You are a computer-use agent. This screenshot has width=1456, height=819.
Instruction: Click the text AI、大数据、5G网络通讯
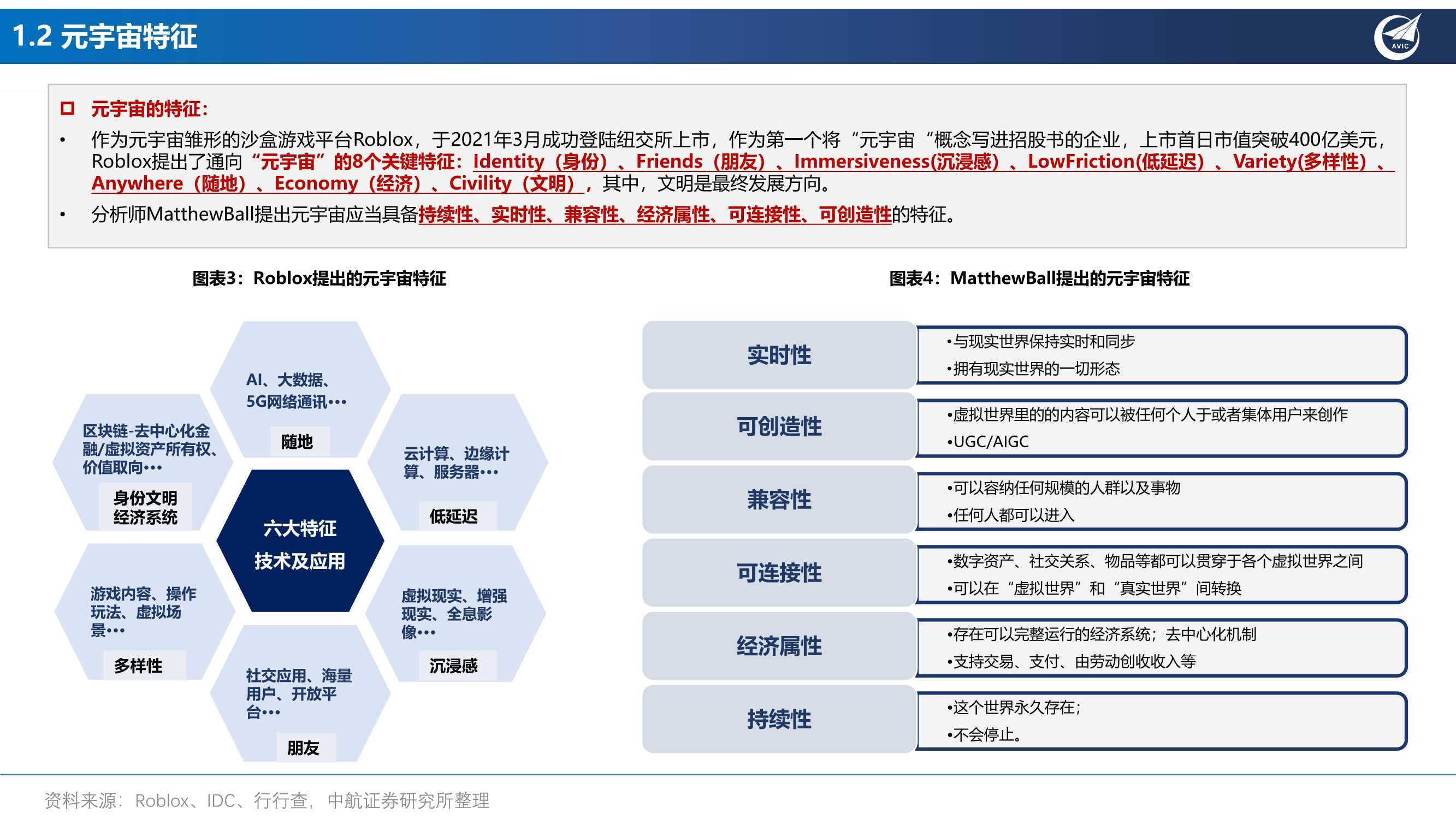coord(296,390)
